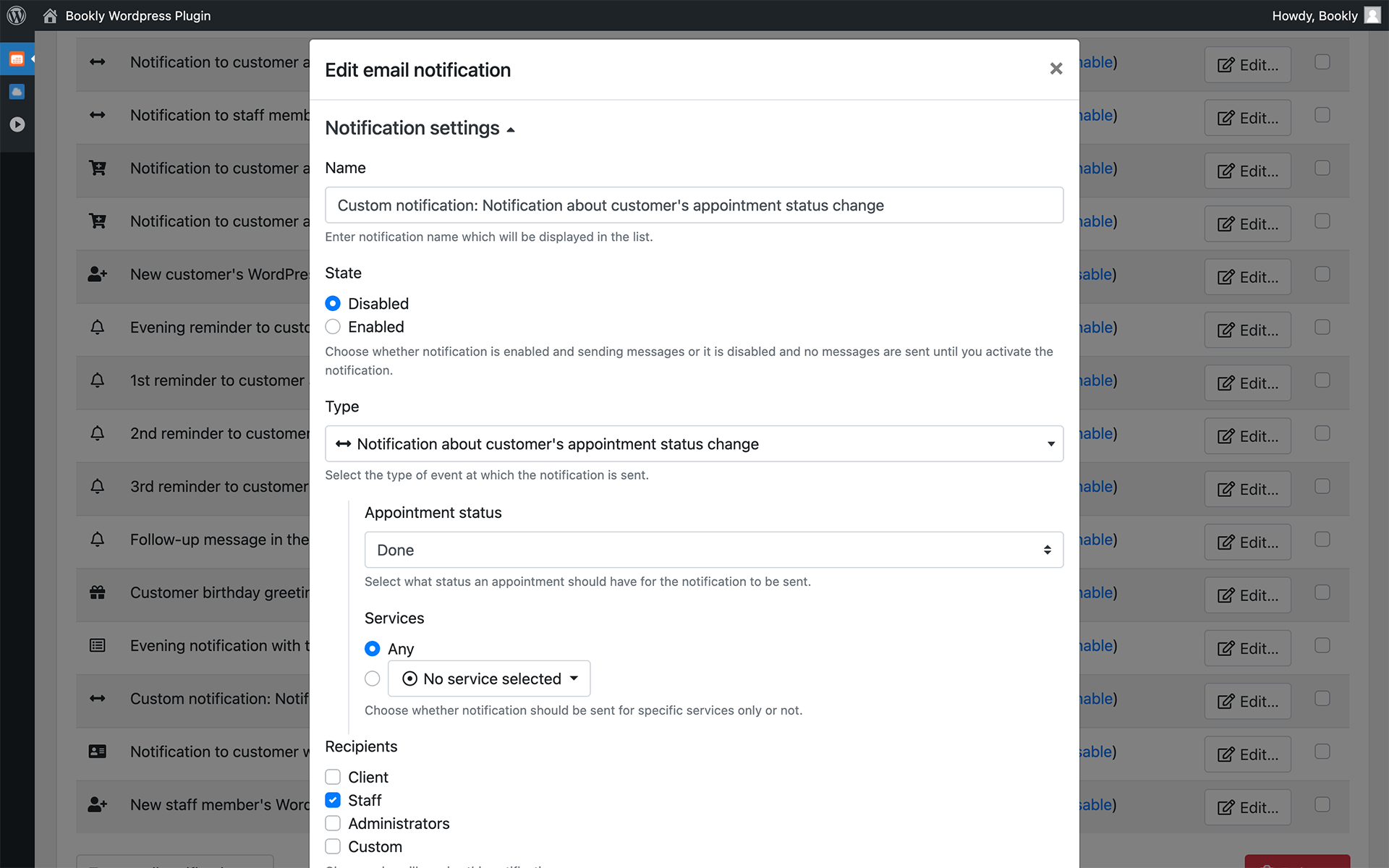Click the gift icon for birthday greeting
This screenshot has height=868, width=1389.
(x=98, y=592)
